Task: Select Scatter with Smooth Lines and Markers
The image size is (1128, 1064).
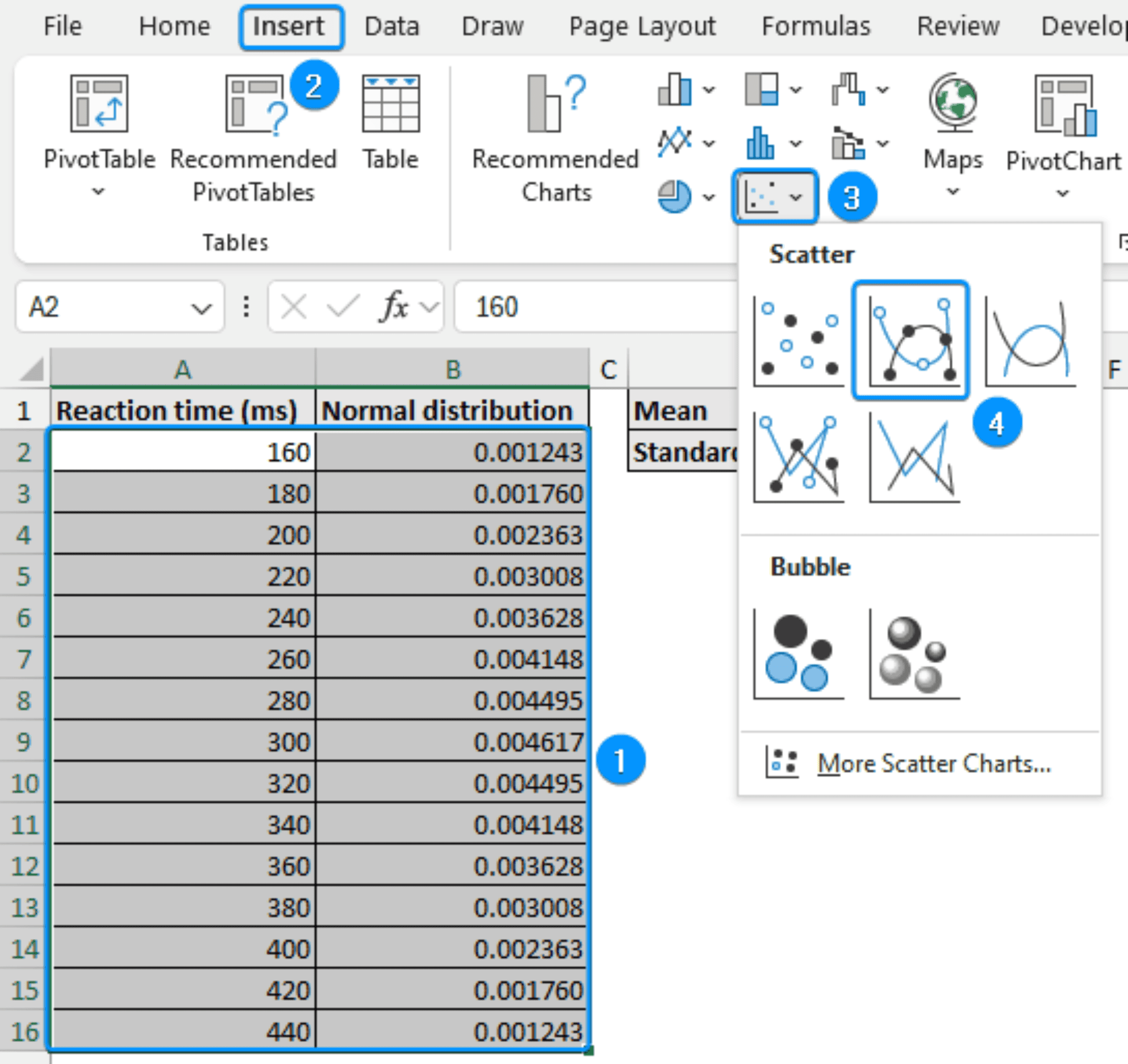Action: click(x=910, y=339)
